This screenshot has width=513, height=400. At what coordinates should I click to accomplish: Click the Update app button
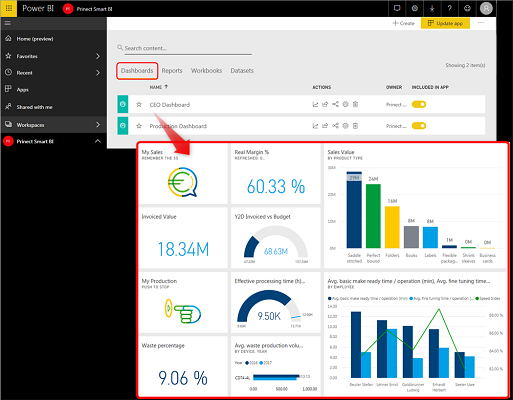445,23
